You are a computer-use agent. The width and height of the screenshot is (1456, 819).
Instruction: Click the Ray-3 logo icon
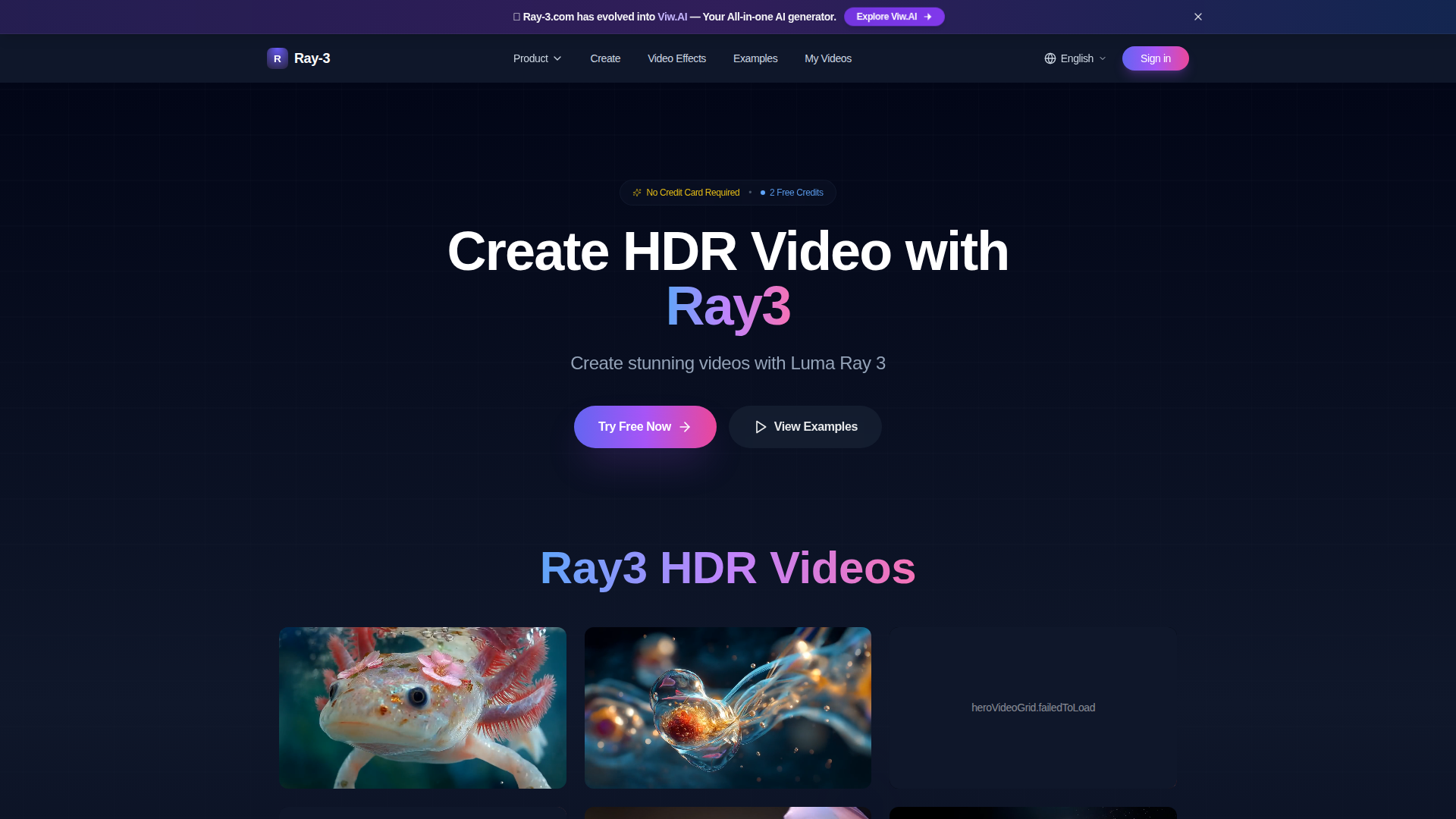pyautogui.click(x=277, y=58)
